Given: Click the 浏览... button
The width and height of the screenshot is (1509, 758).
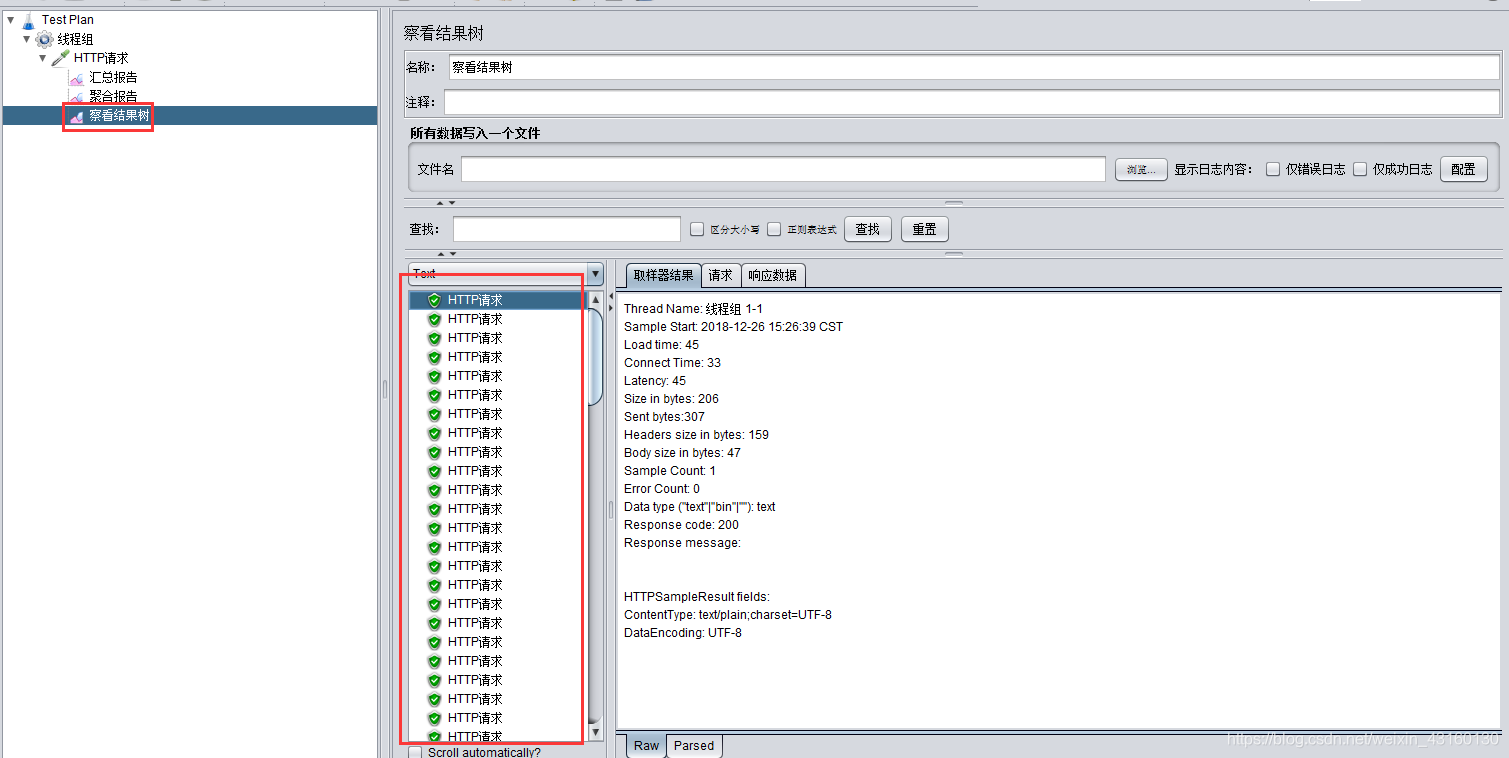Looking at the screenshot, I should (1141, 169).
